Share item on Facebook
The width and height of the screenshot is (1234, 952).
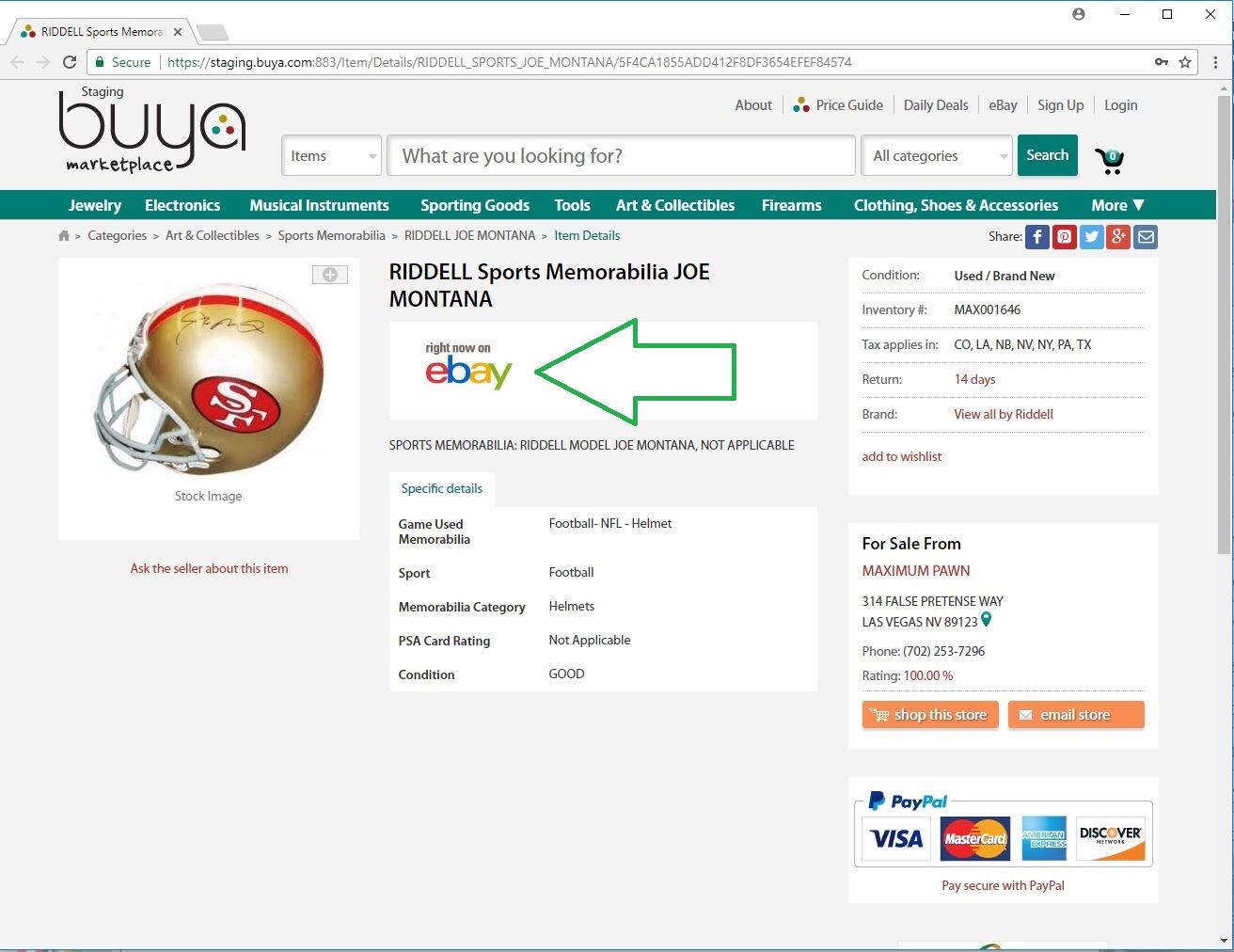[1036, 237]
